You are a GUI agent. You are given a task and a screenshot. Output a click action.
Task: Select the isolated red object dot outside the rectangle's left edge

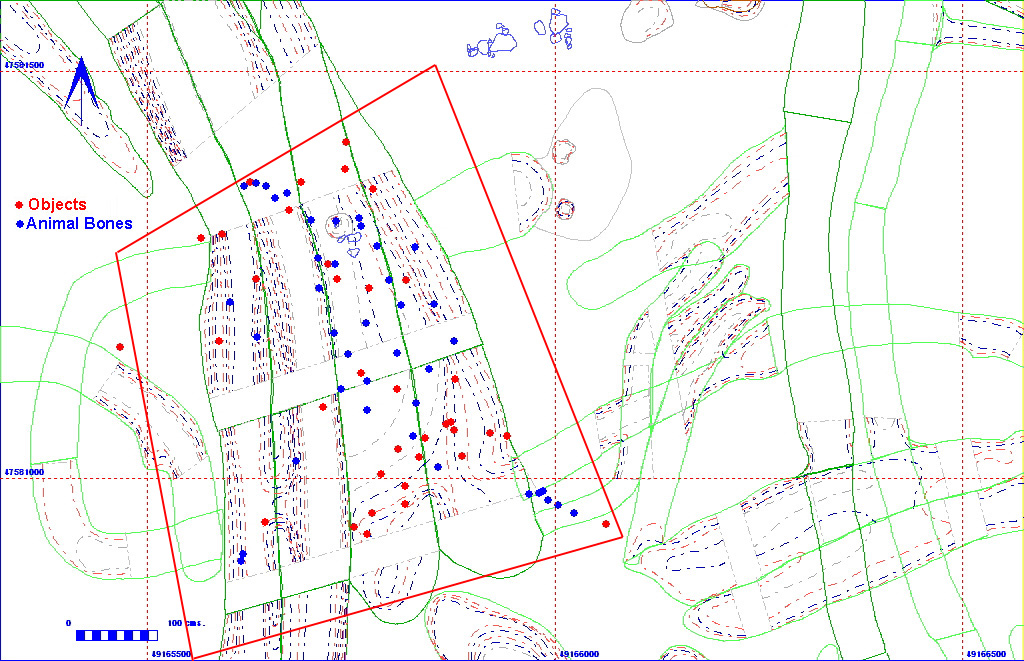pyautogui.click(x=120, y=347)
